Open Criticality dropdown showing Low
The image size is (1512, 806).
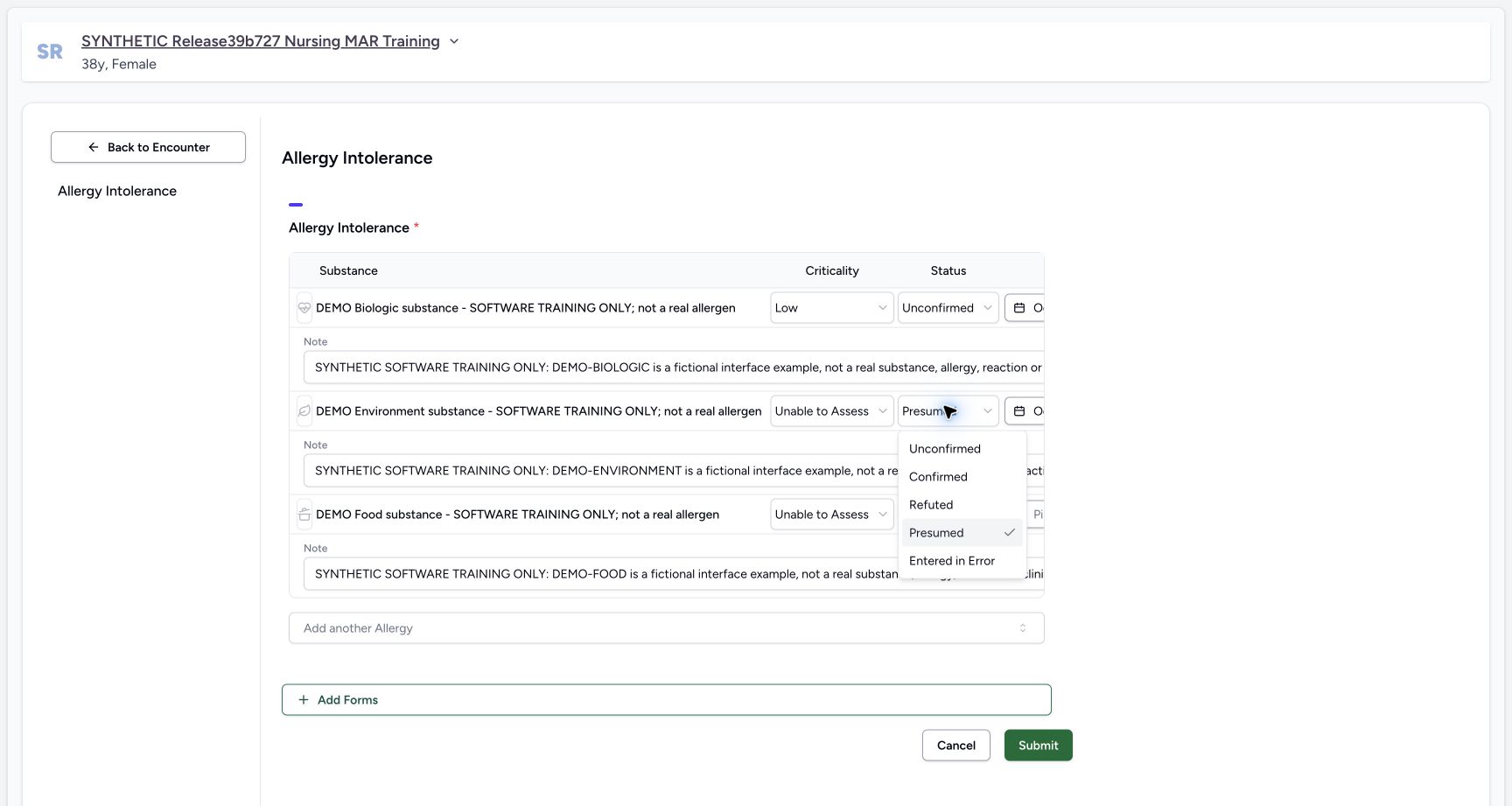tap(831, 308)
